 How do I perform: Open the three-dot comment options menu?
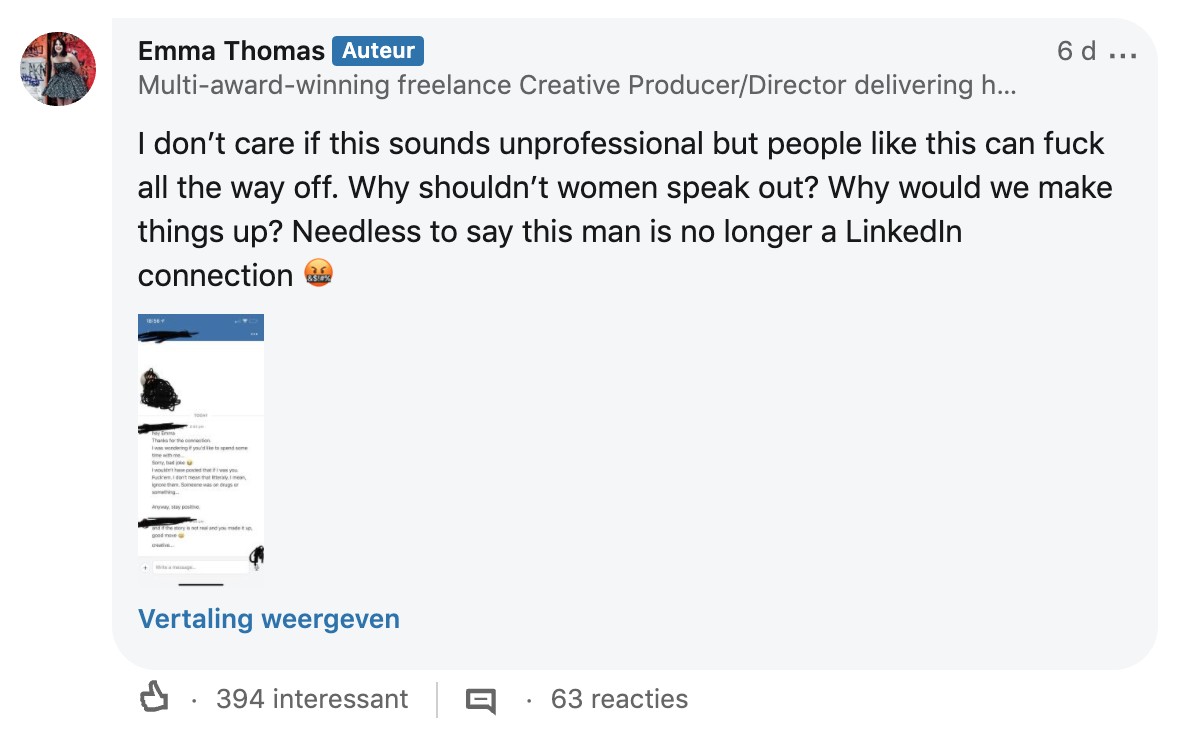click(x=1123, y=54)
